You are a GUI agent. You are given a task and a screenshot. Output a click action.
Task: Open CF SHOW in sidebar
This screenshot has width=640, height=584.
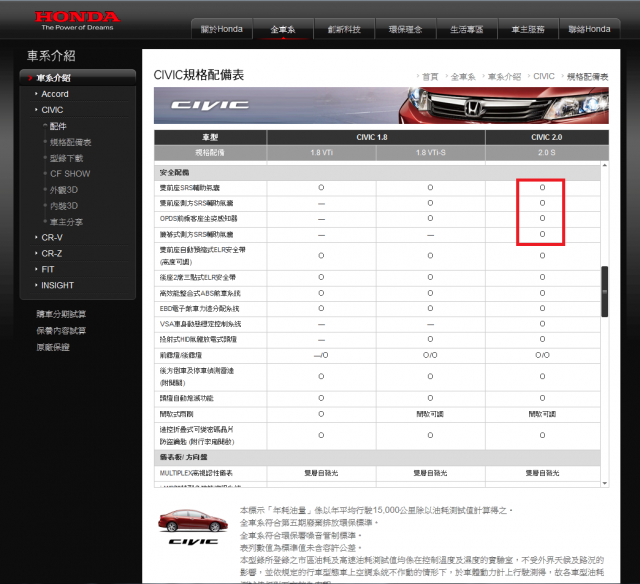point(70,174)
